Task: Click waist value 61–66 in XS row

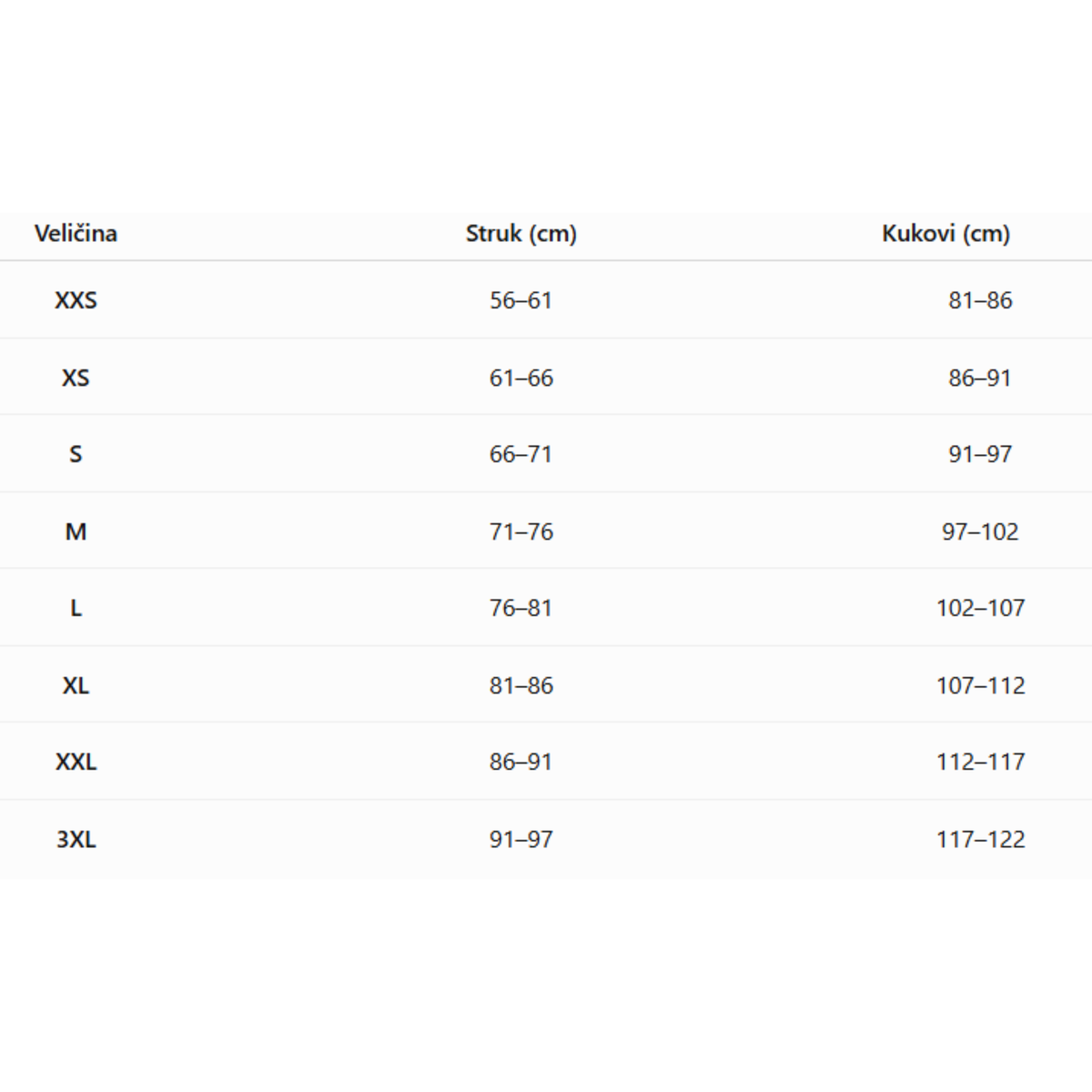Action: coord(521,378)
